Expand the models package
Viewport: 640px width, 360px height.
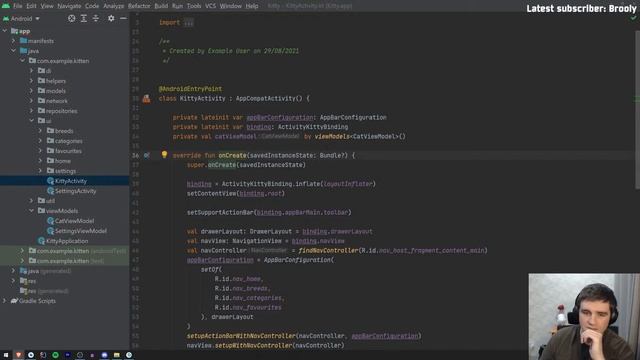click(x=31, y=91)
